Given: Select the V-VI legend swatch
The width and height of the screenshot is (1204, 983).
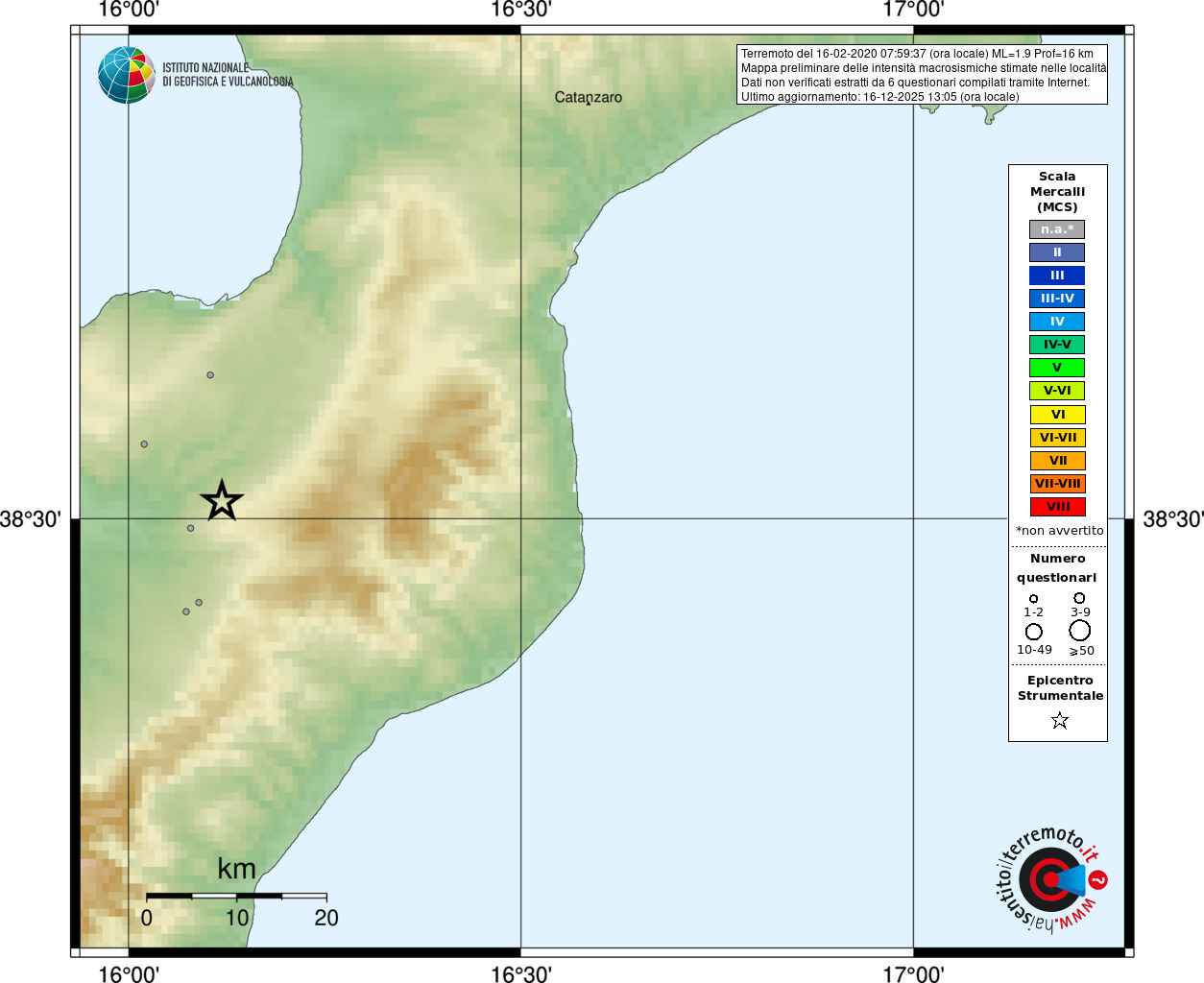Looking at the screenshot, I should [x=1057, y=391].
